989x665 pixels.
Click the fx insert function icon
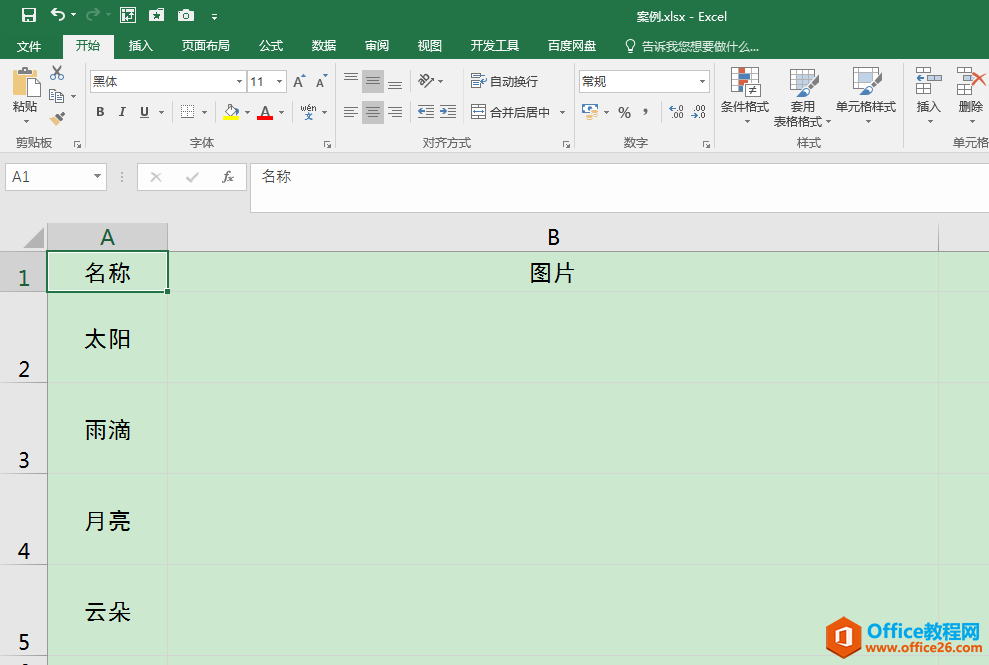(x=228, y=177)
